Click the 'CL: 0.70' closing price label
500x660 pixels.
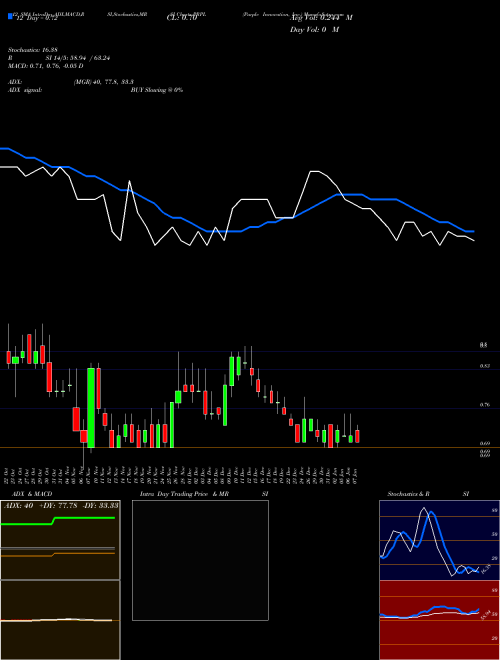181,18
